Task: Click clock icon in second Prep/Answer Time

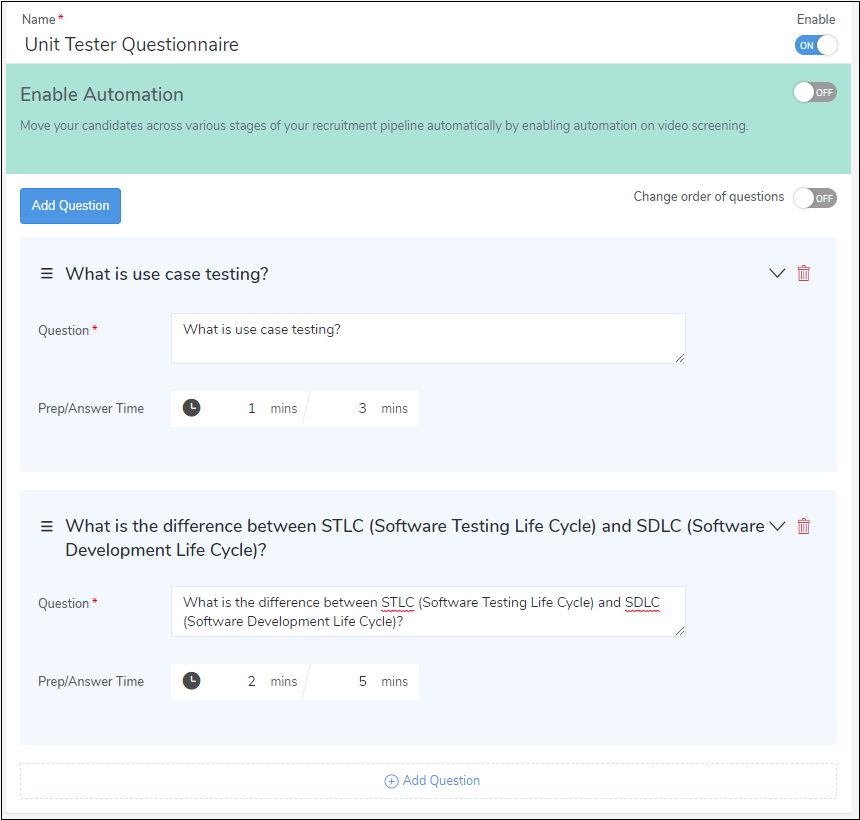Action: (191, 681)
